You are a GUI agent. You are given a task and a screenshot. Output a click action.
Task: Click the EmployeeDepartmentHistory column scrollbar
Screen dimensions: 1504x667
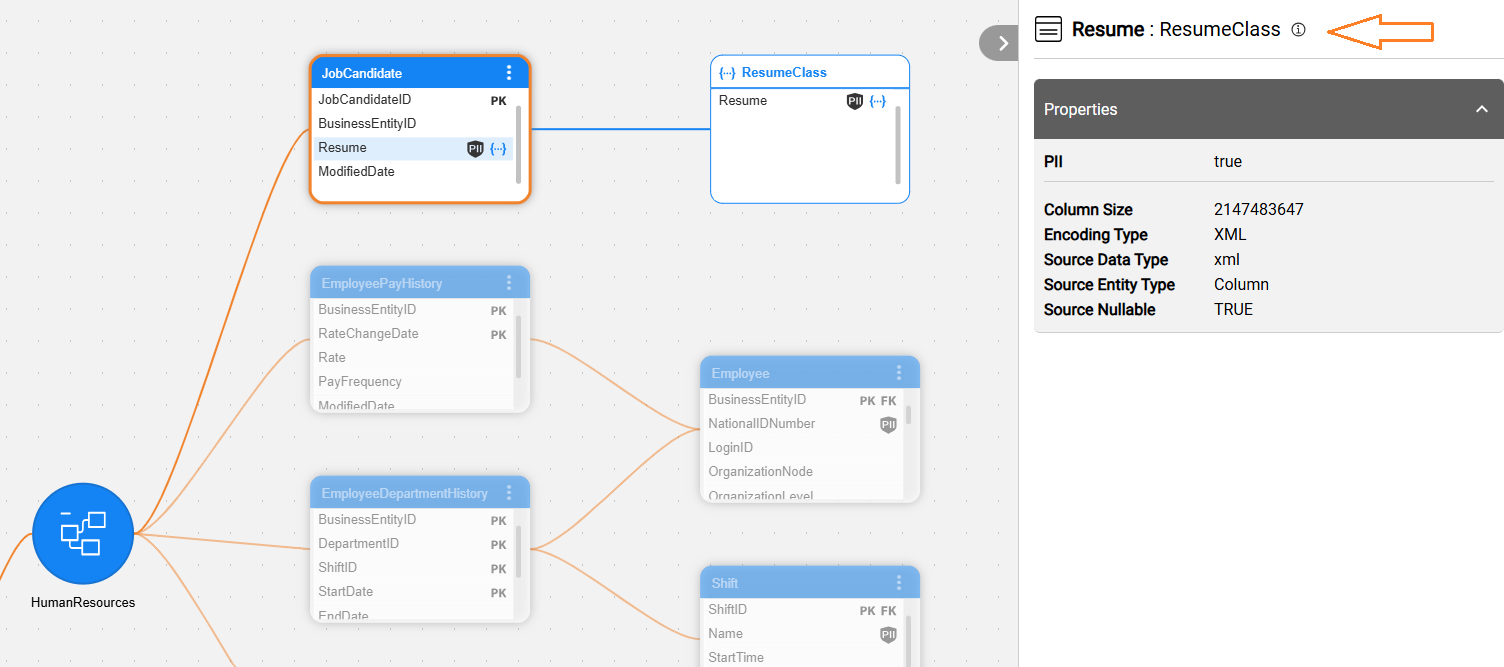(518, 551)
